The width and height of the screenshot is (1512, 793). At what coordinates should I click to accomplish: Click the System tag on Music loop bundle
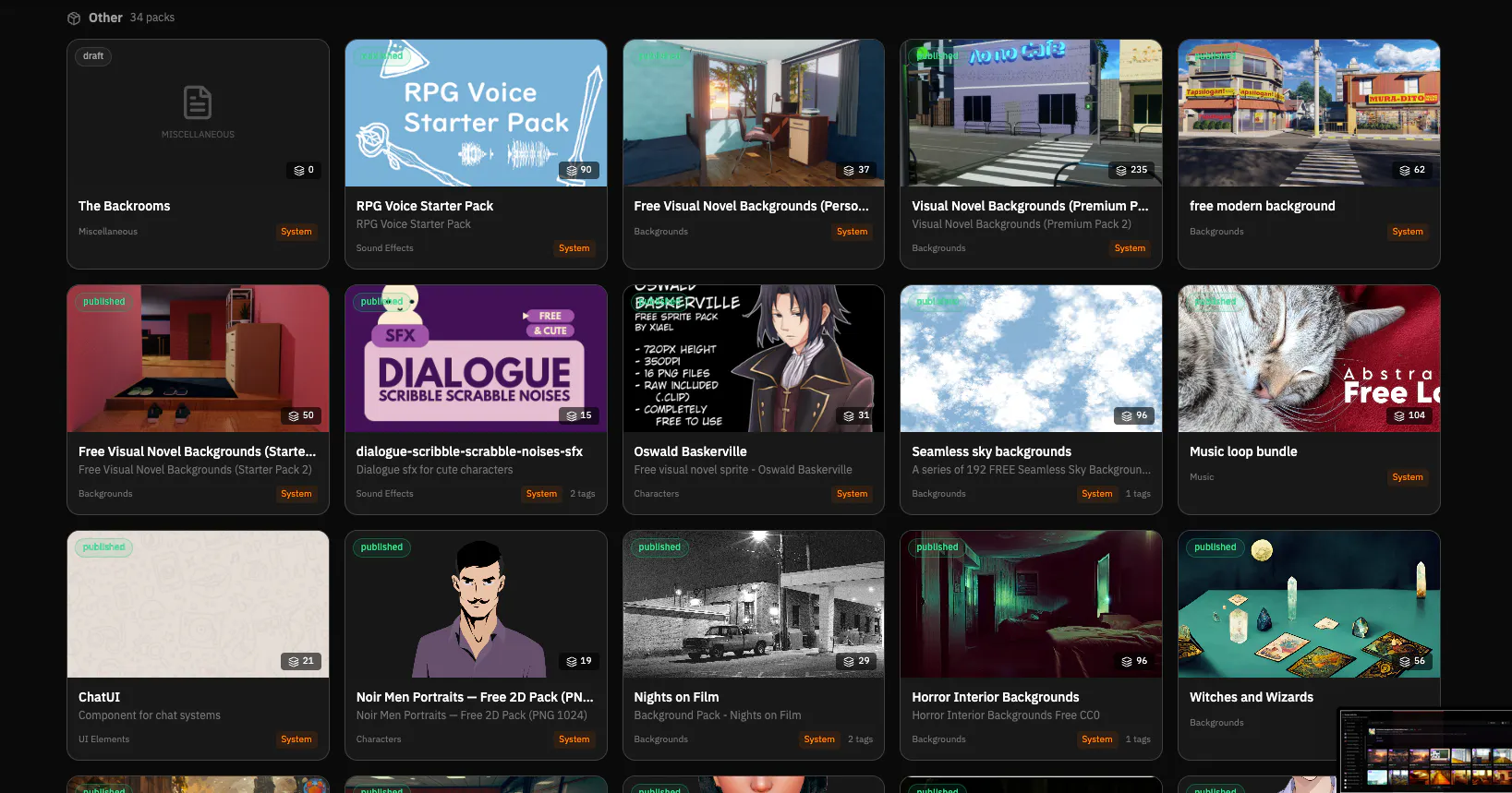pyautogui.click(x=1408, y=477)
